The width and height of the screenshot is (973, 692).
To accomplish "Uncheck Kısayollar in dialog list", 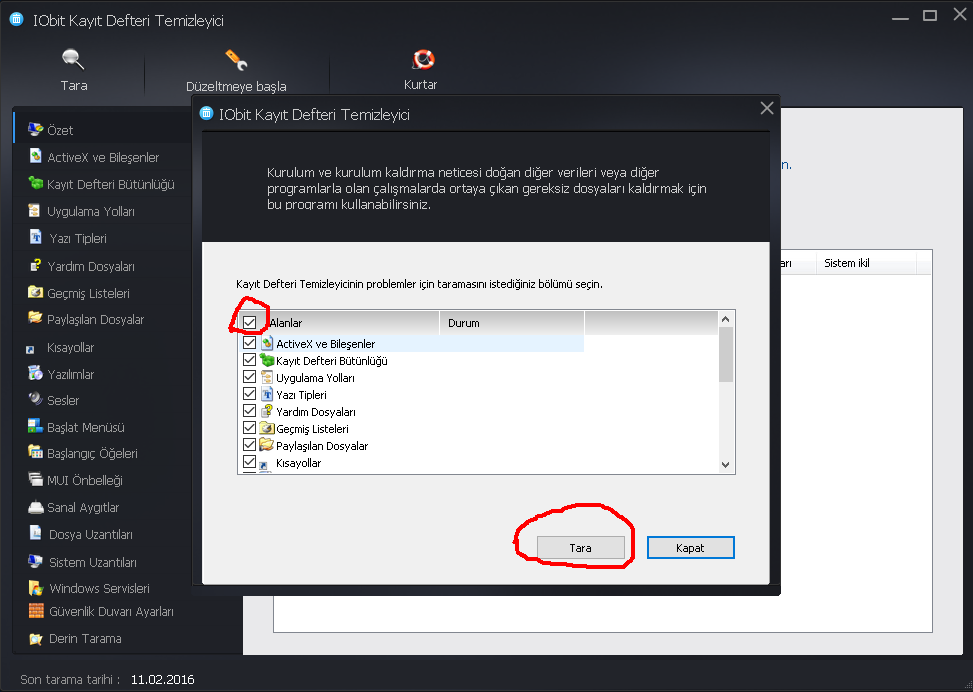I will pyautogui.click(x=249, y=462).
